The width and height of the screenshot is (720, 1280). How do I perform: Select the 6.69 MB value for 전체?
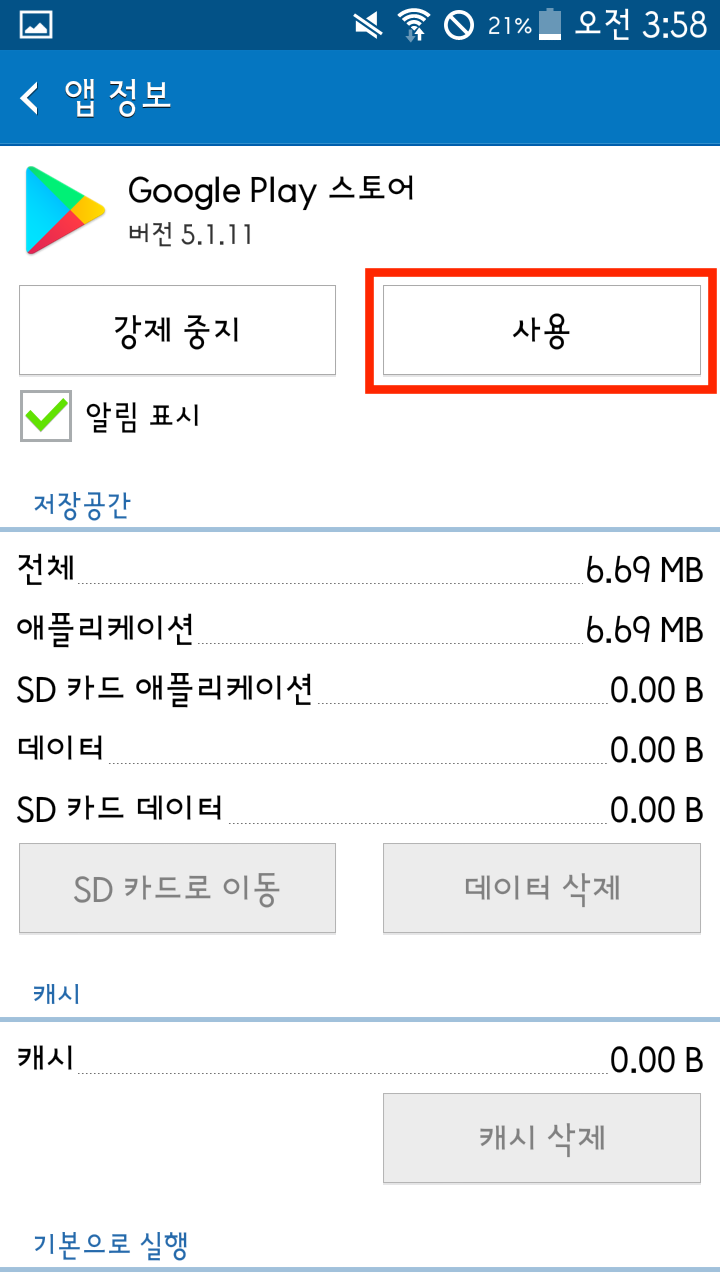644,570
